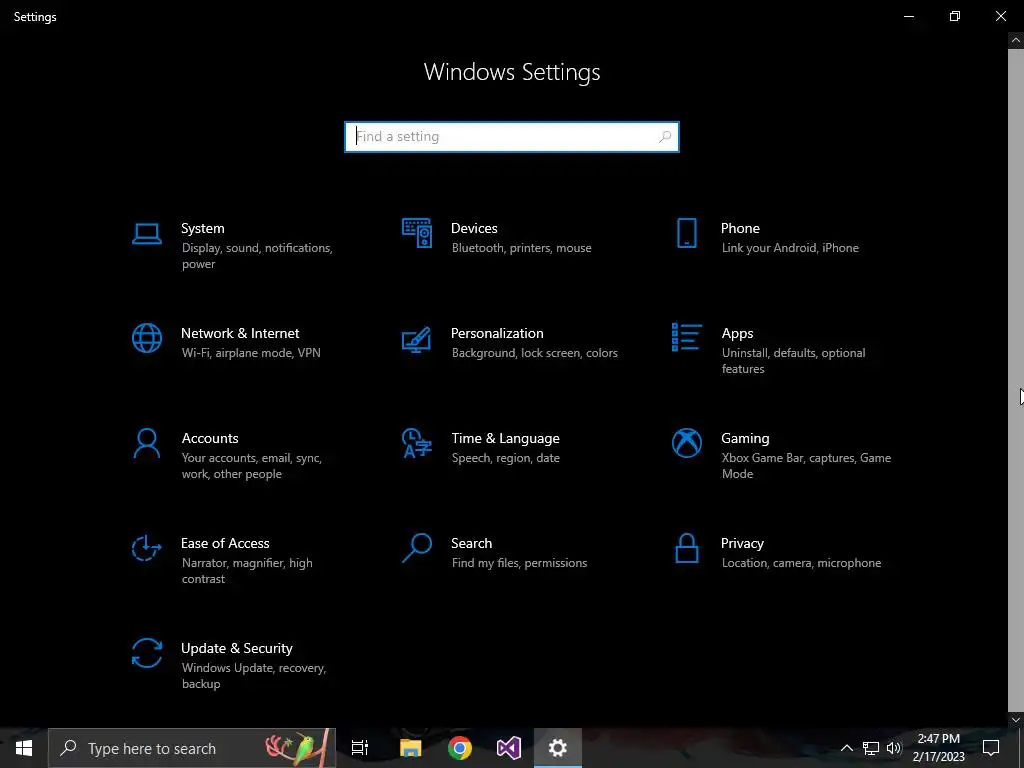Viewport: 1024px width, 768px height.
Task: Click the Privacy heading text
Action: click(x=742, y=544)
